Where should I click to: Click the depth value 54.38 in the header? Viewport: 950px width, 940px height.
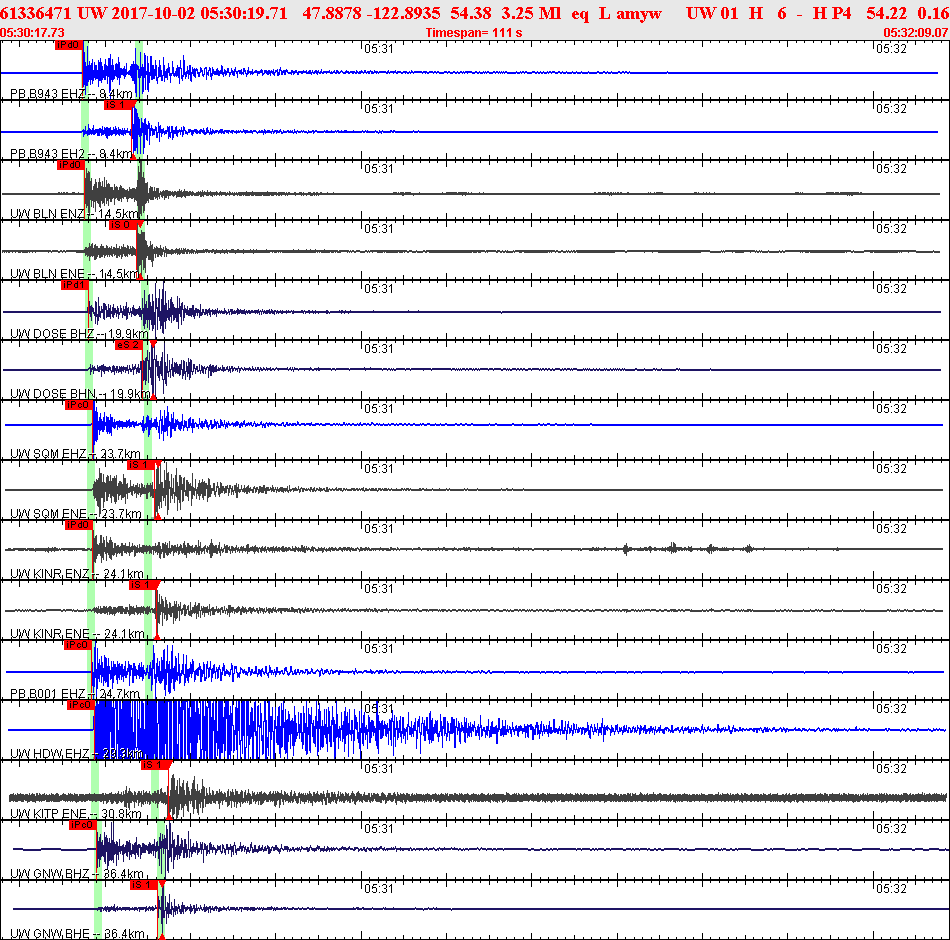tap(471, 13)
